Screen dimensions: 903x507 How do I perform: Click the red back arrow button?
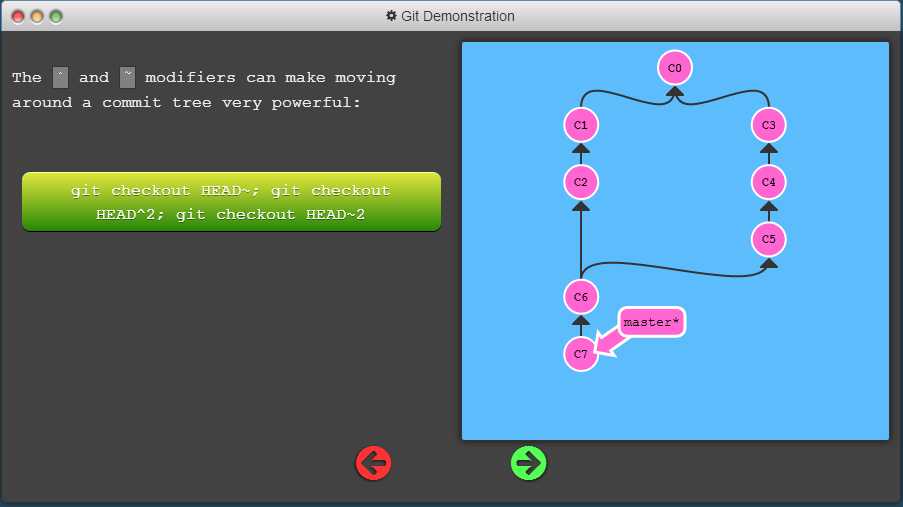[373, 463]
